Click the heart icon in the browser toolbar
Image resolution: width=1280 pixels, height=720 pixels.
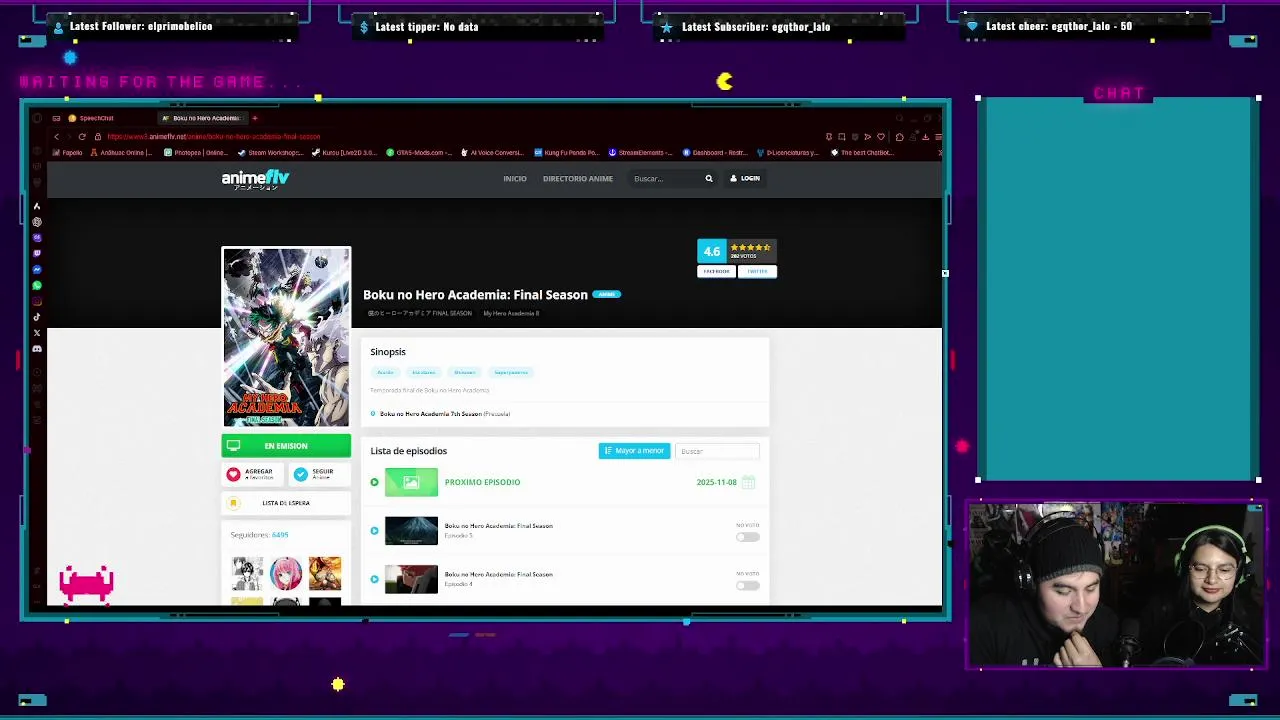pyautogui.click(x=881, y=137)
